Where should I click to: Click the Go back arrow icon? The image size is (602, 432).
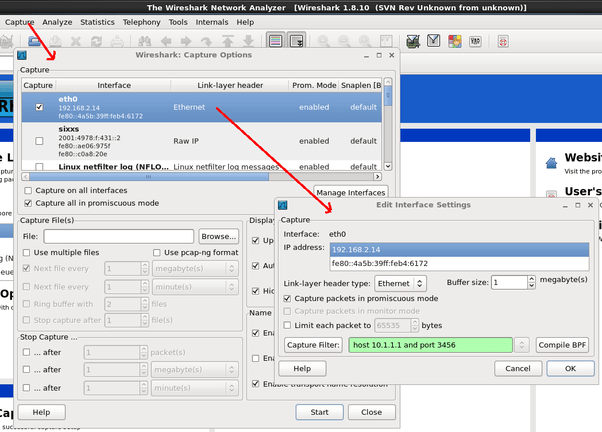166,41
